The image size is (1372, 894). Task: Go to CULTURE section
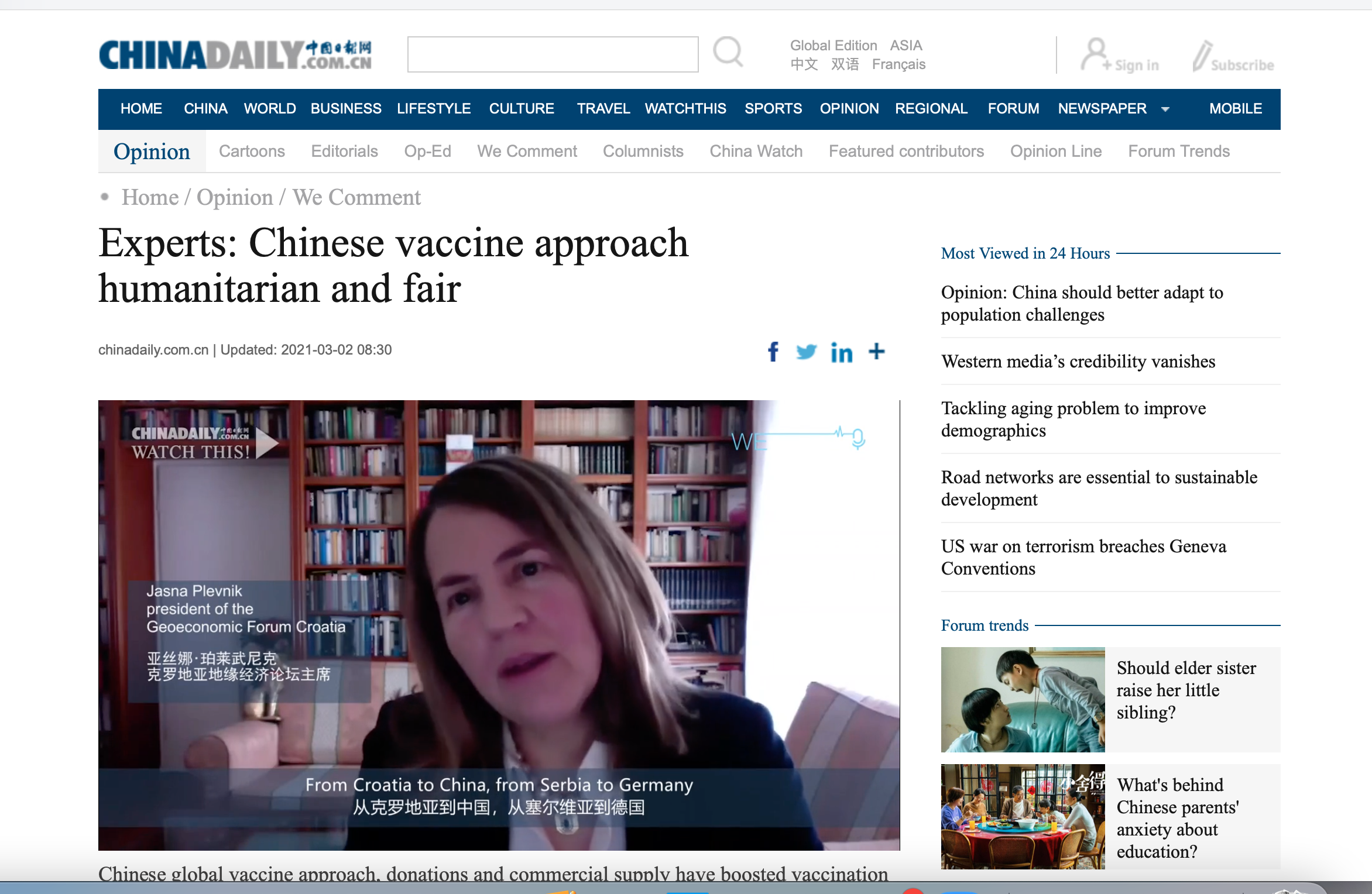(522, 109)
